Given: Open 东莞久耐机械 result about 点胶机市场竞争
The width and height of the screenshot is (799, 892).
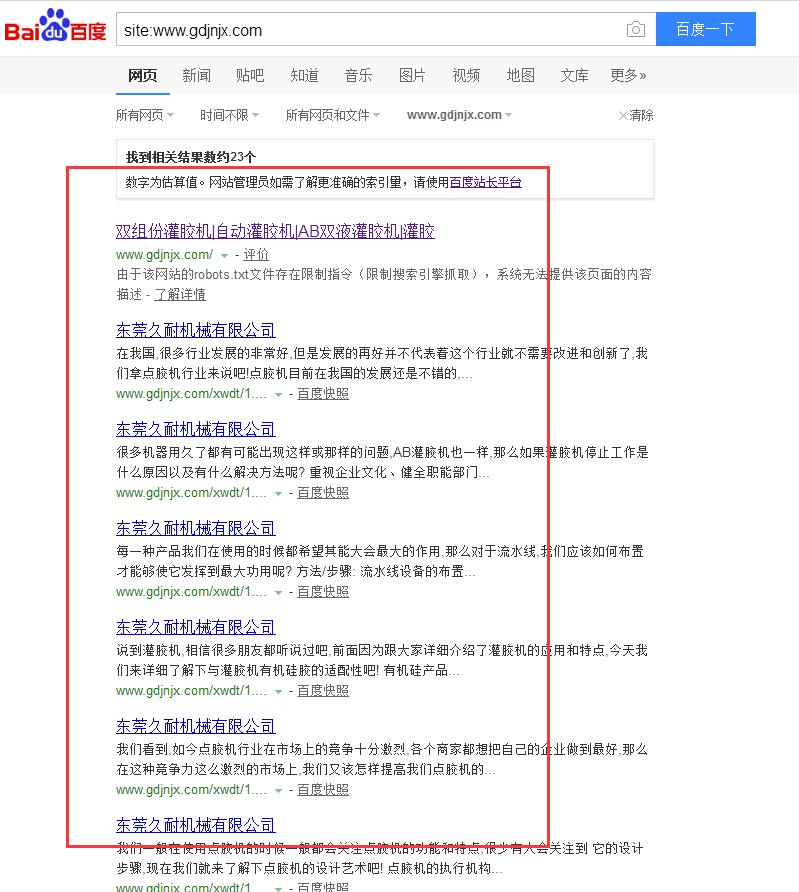Looking at the screenshot, I should (x=196, y=726).
